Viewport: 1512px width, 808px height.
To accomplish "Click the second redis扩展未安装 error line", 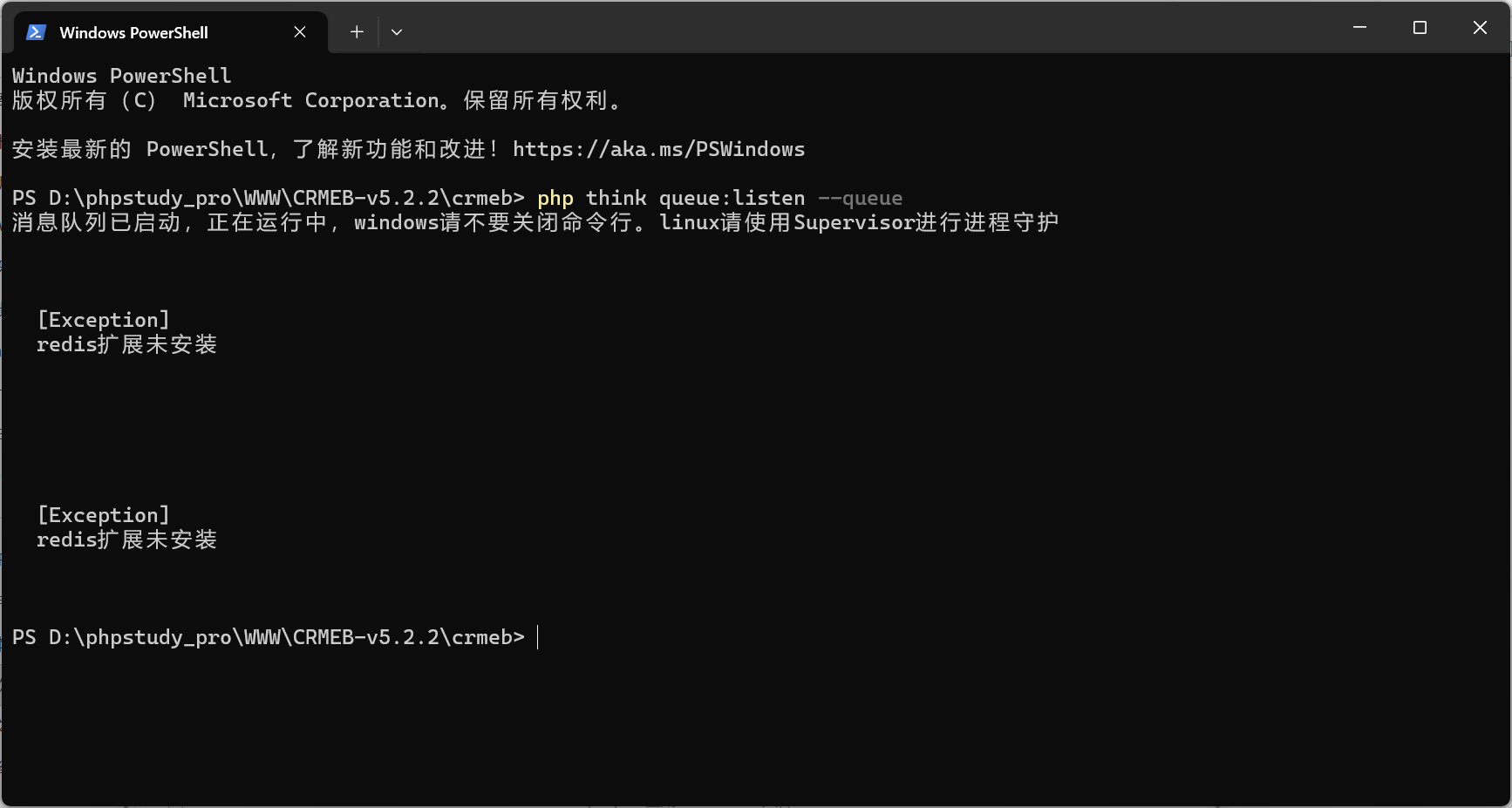I will click(x=126, y=540).
